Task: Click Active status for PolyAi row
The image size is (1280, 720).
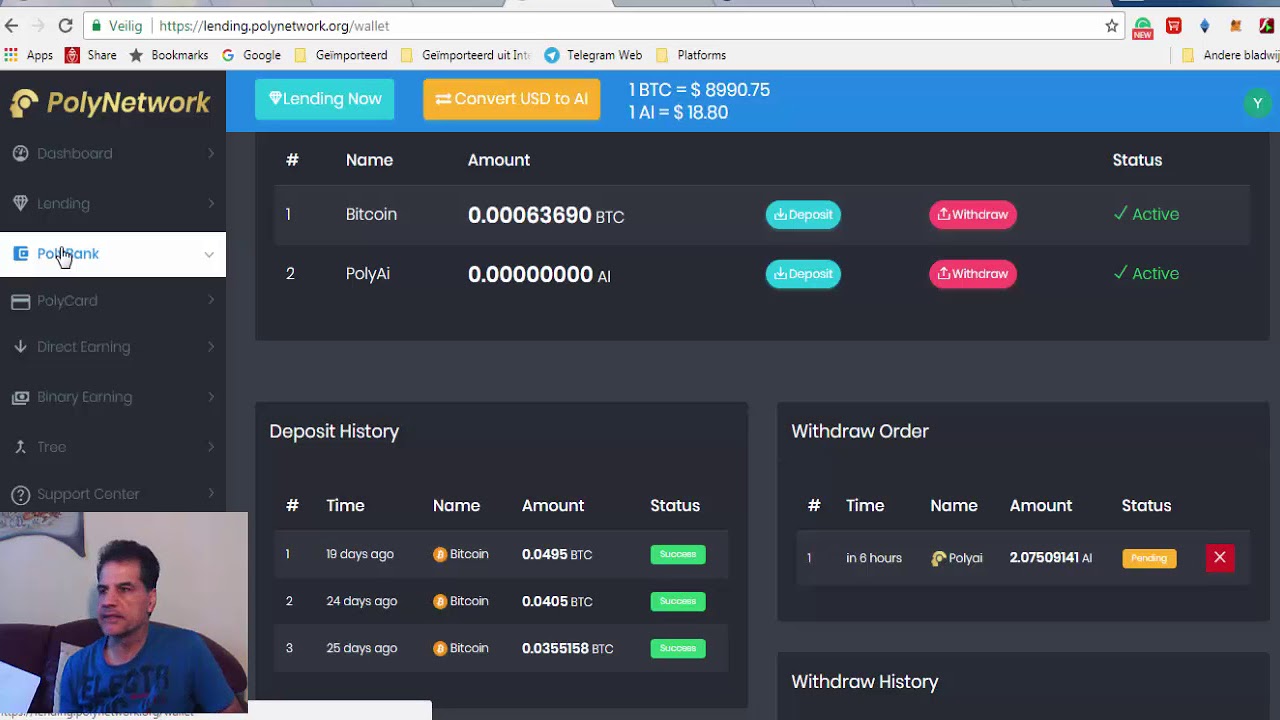Action: click(1146, 273)
